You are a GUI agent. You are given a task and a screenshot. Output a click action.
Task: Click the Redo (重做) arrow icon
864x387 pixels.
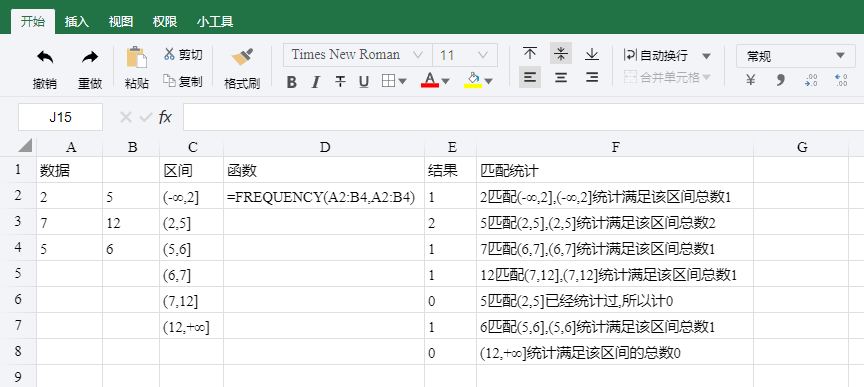[90, 57]
